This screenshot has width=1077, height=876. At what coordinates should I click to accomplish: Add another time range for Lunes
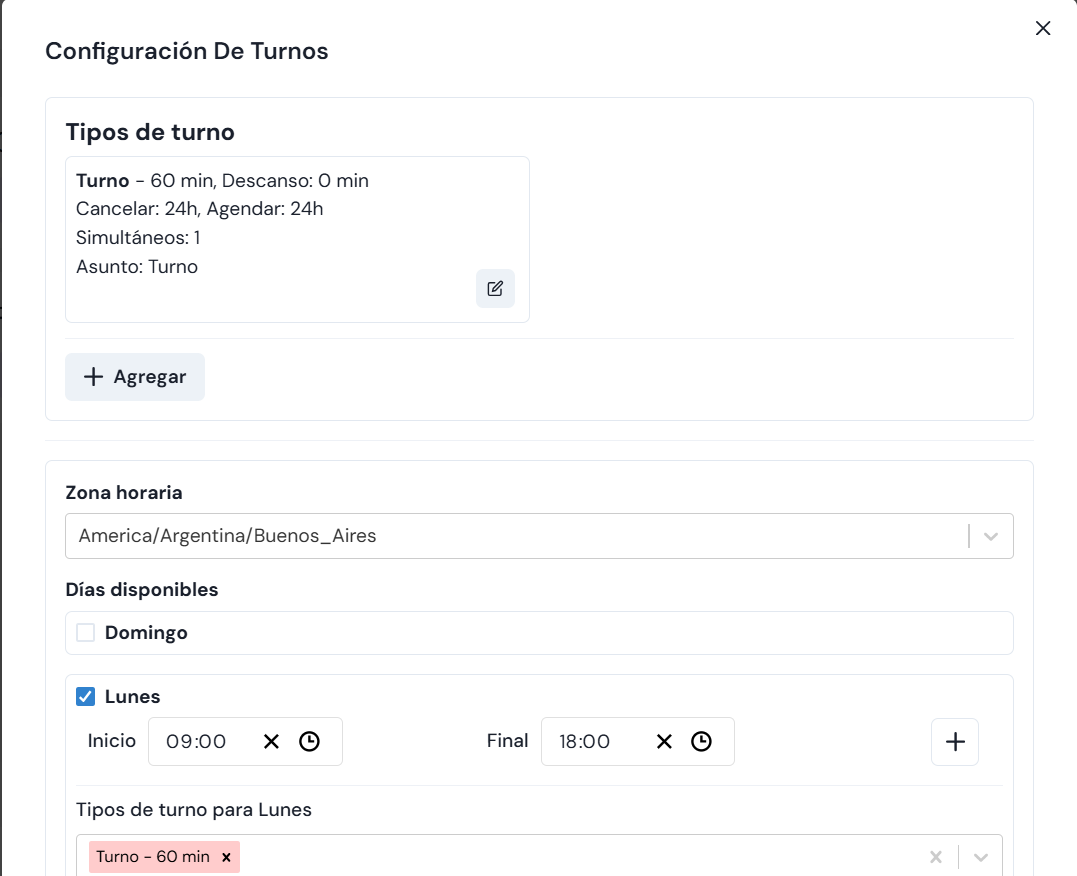point(955,741)
